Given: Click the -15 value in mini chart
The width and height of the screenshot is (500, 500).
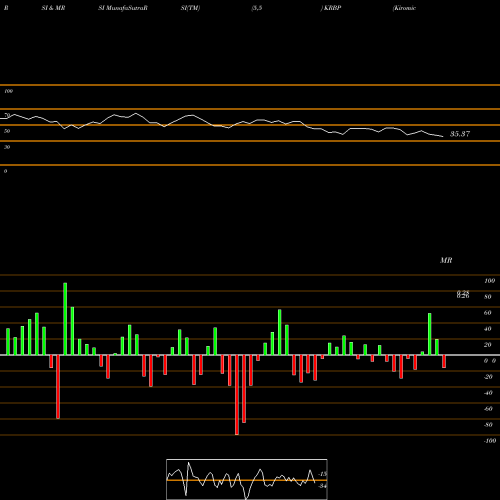Looking at the screenshot, I should (323, 474).
